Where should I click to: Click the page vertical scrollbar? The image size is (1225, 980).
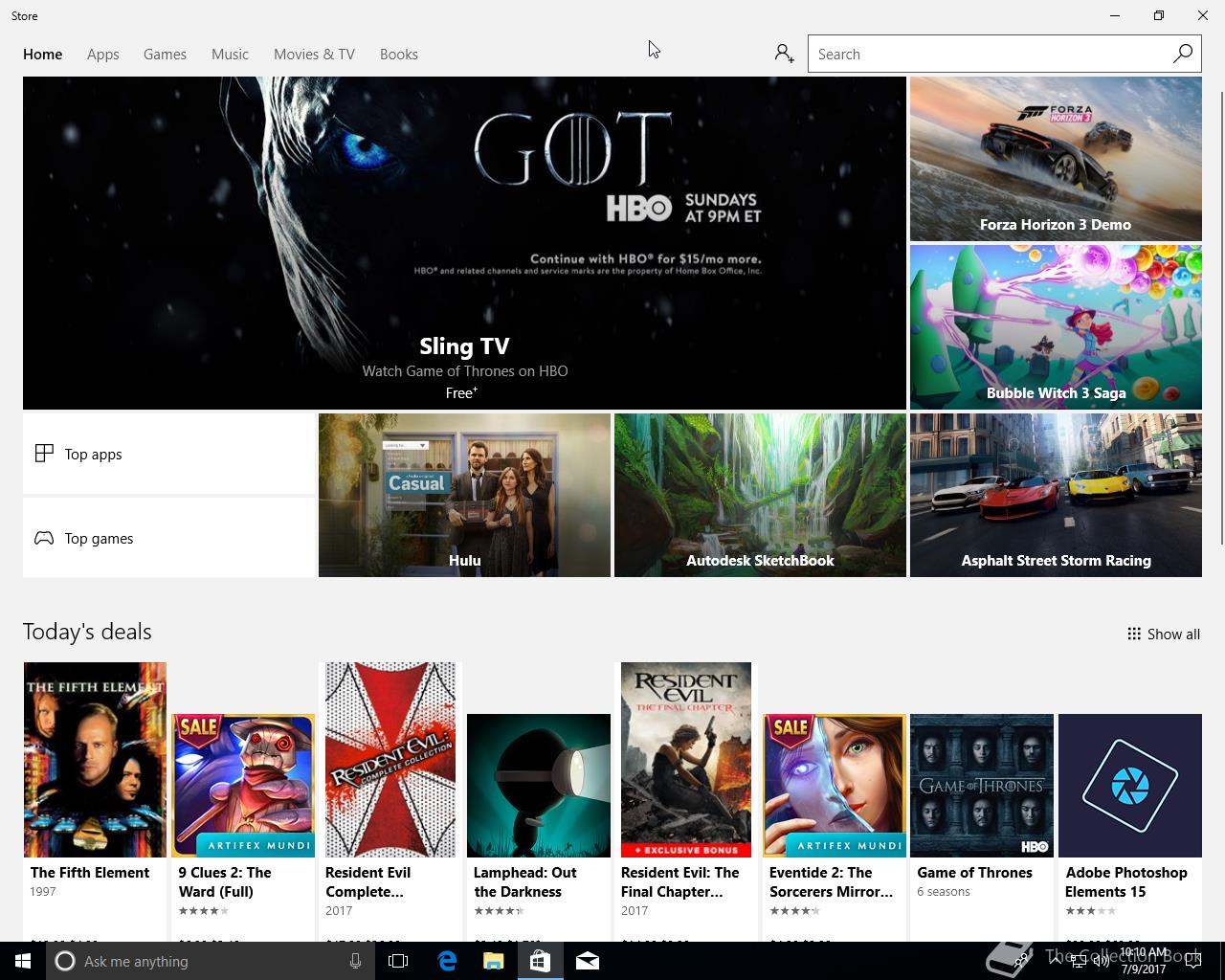(x=1221, y=316)
